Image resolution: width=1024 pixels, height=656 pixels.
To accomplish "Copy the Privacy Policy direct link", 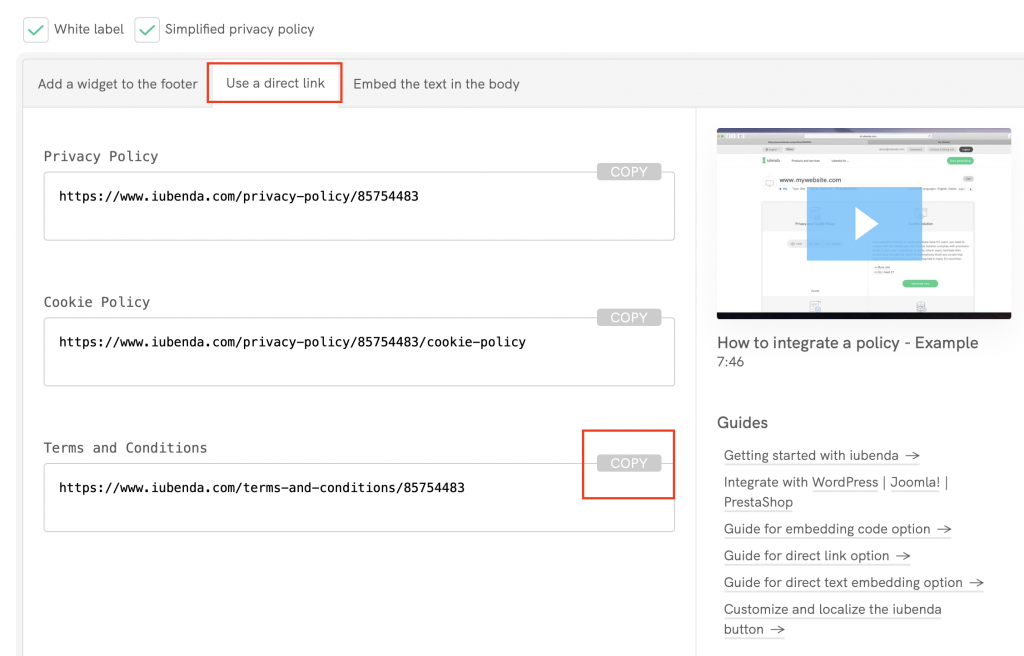I will pyautogui.click(x=628, y=171).
